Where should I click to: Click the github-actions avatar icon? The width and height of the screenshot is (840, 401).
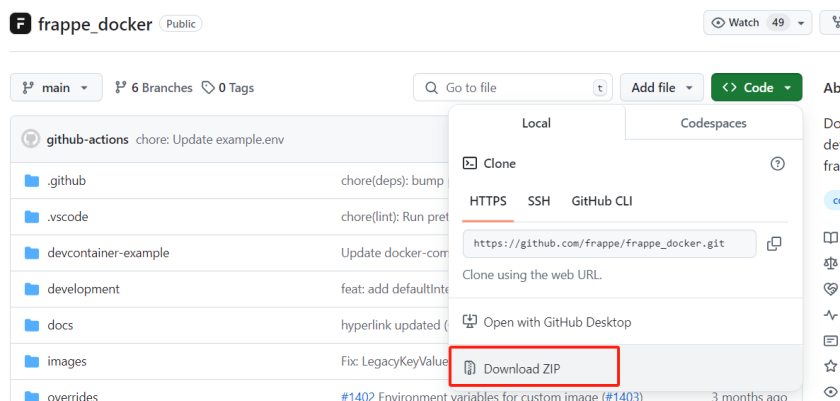coord(30,139)
